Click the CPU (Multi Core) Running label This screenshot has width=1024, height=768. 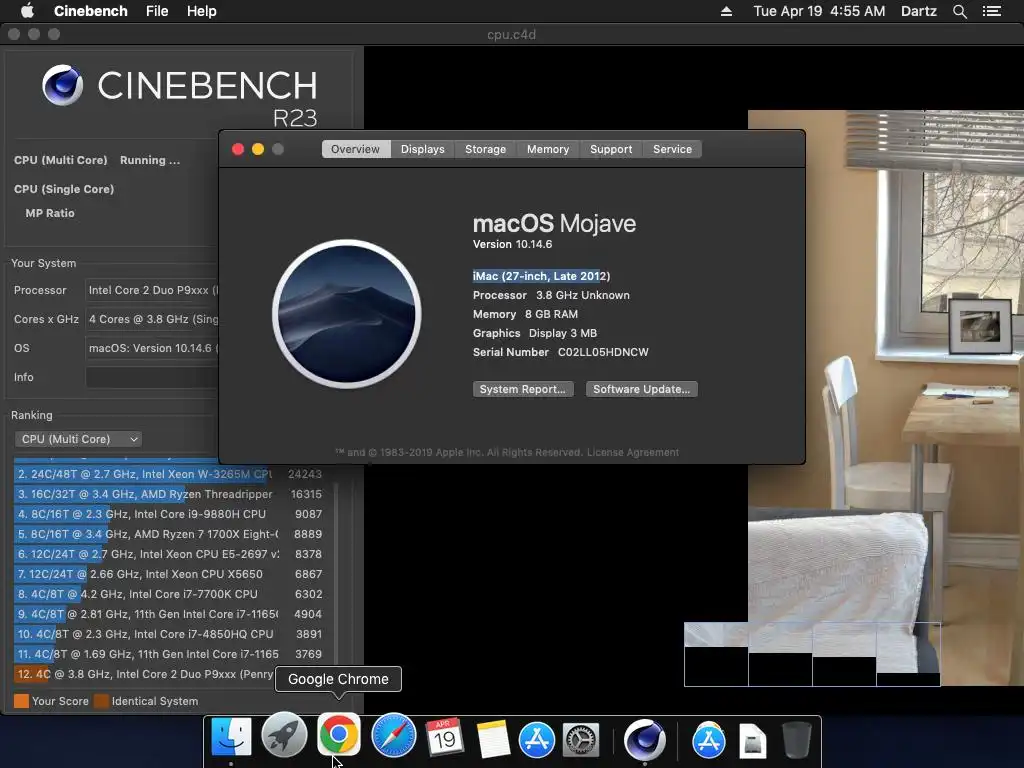pyautogui.click(x=97, y=160)
